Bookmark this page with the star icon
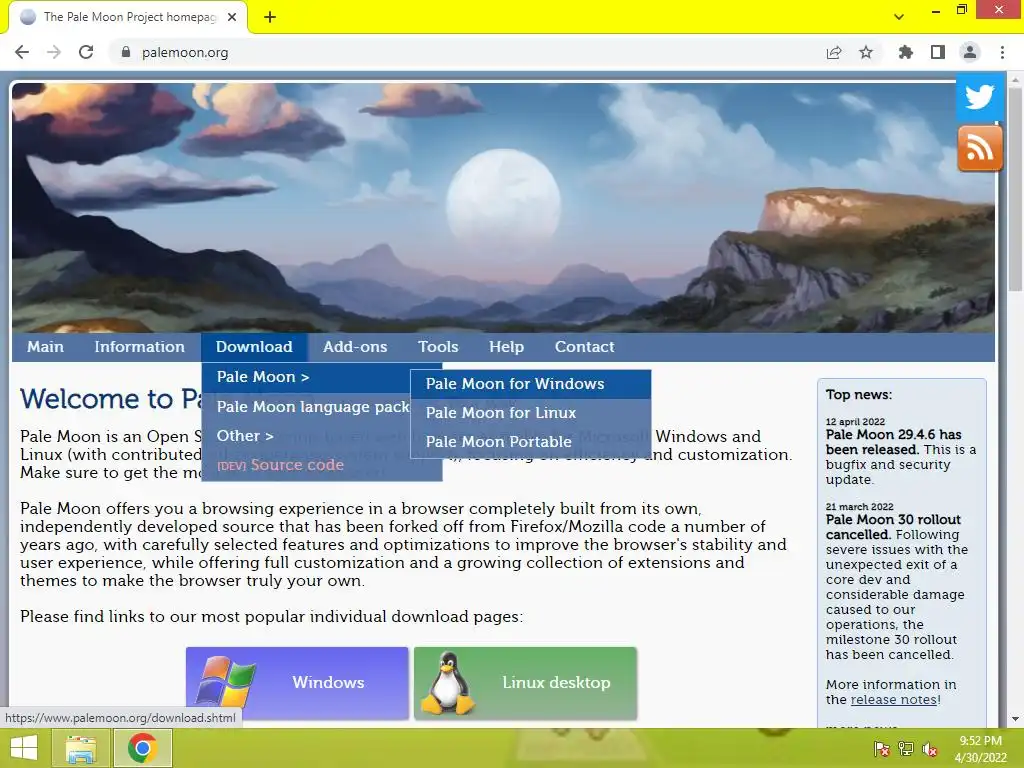 (x=866, y=52)
